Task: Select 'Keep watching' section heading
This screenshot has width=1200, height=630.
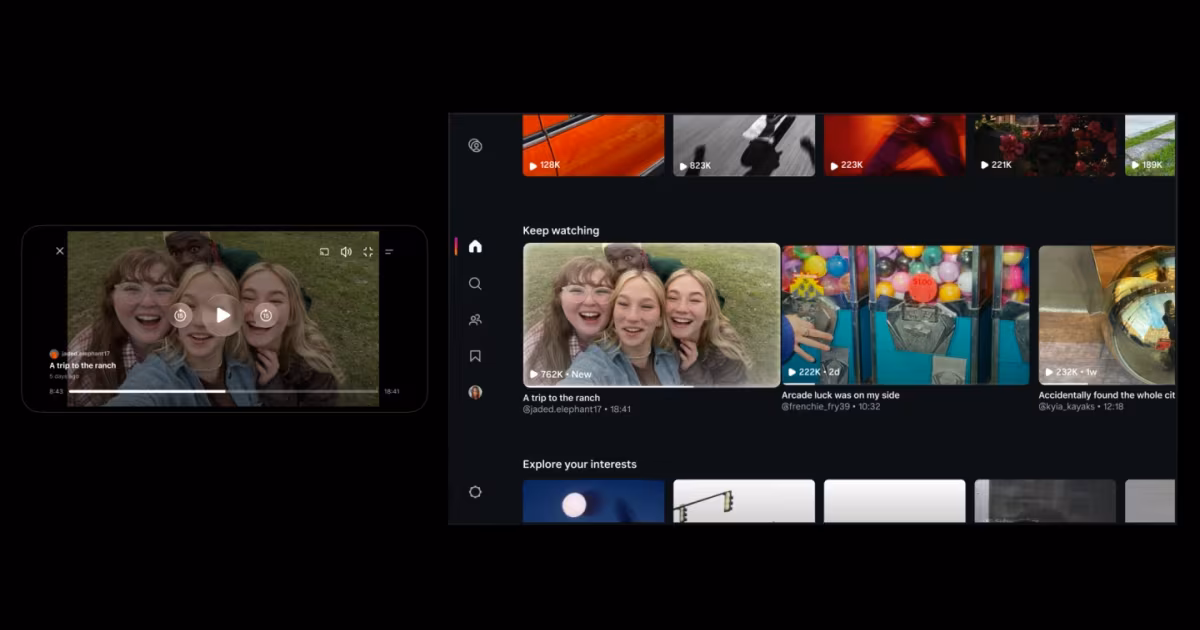Action: pos(561,231)
